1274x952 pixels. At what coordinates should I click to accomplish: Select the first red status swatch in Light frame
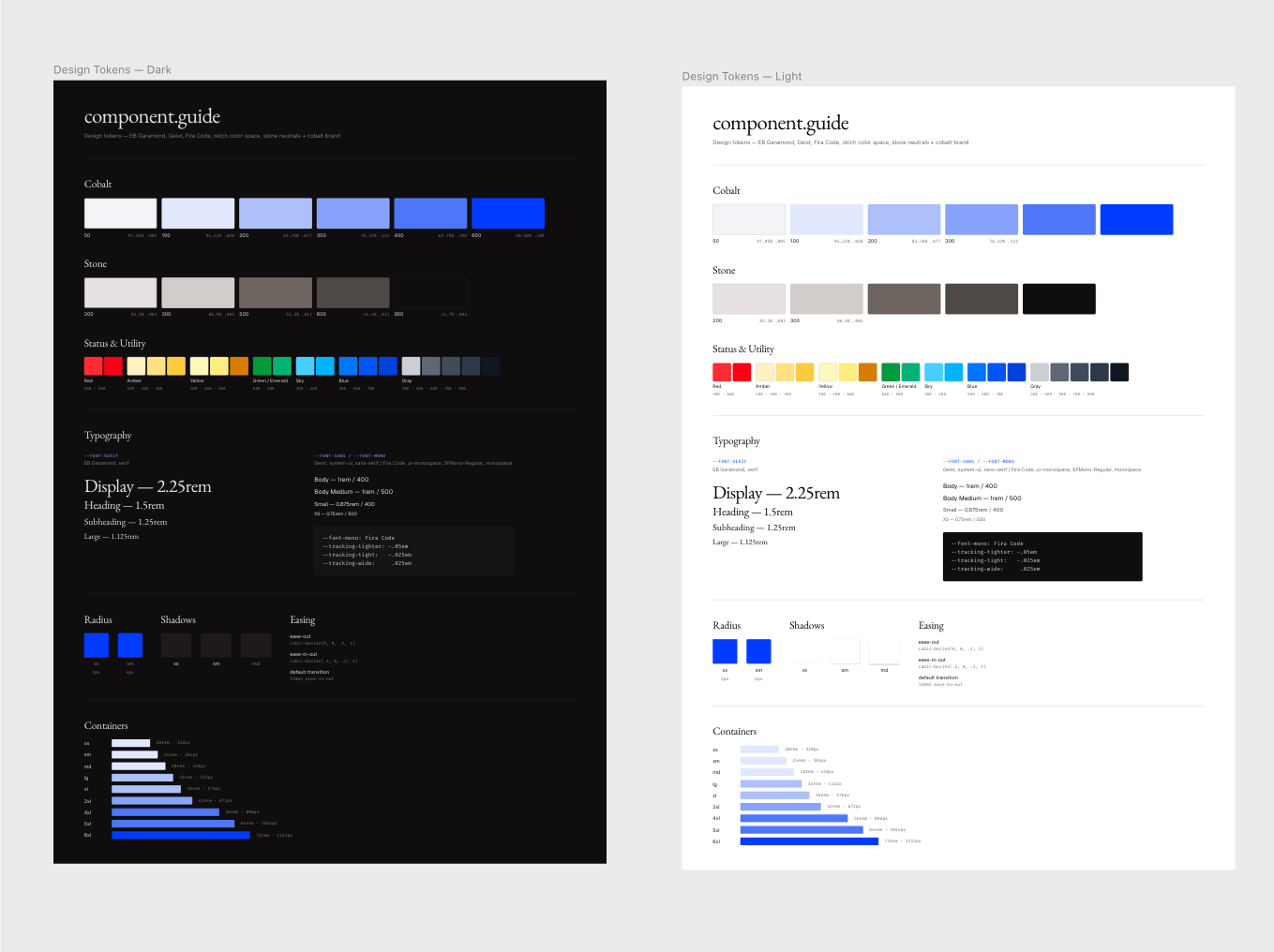[x=722, y=372]
